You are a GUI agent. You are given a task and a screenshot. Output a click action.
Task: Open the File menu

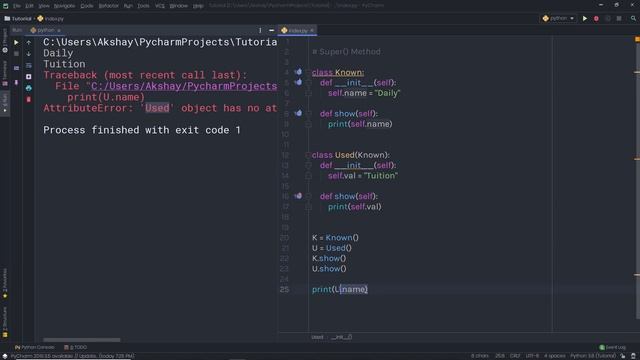(17, 6)
